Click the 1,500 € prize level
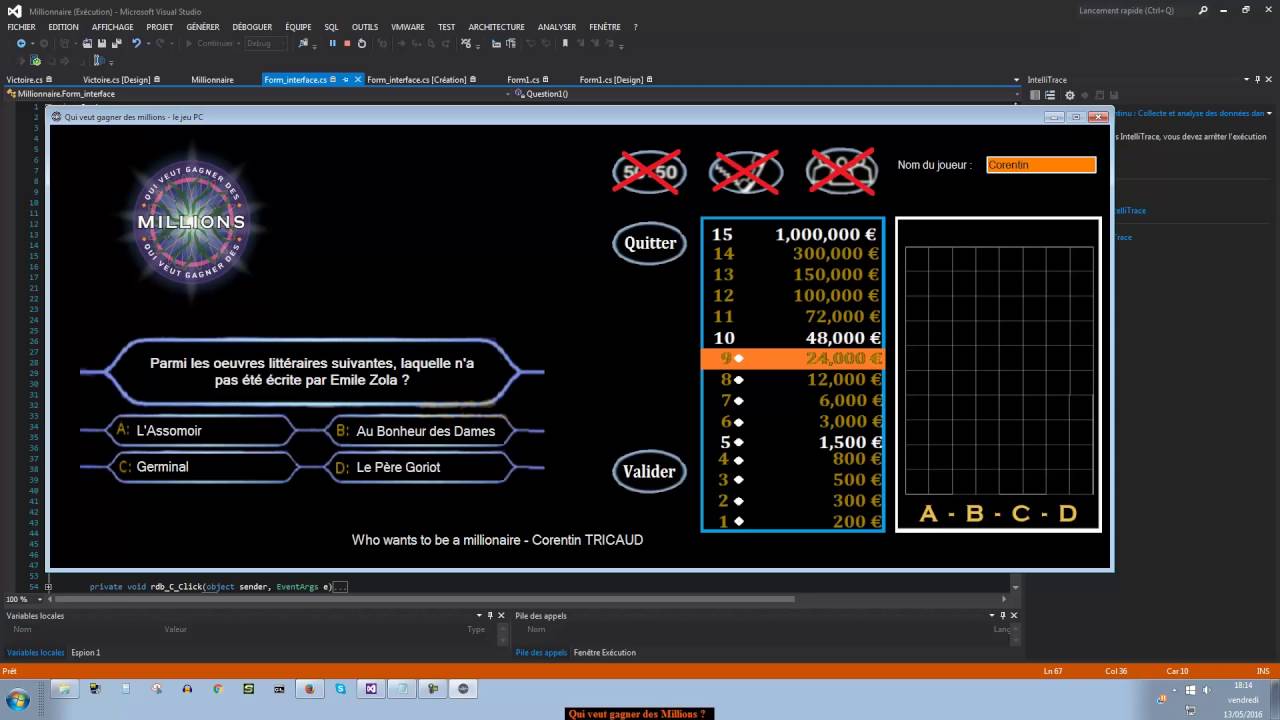The width and height of the screenshot is (1280, 720). (793, 441)
